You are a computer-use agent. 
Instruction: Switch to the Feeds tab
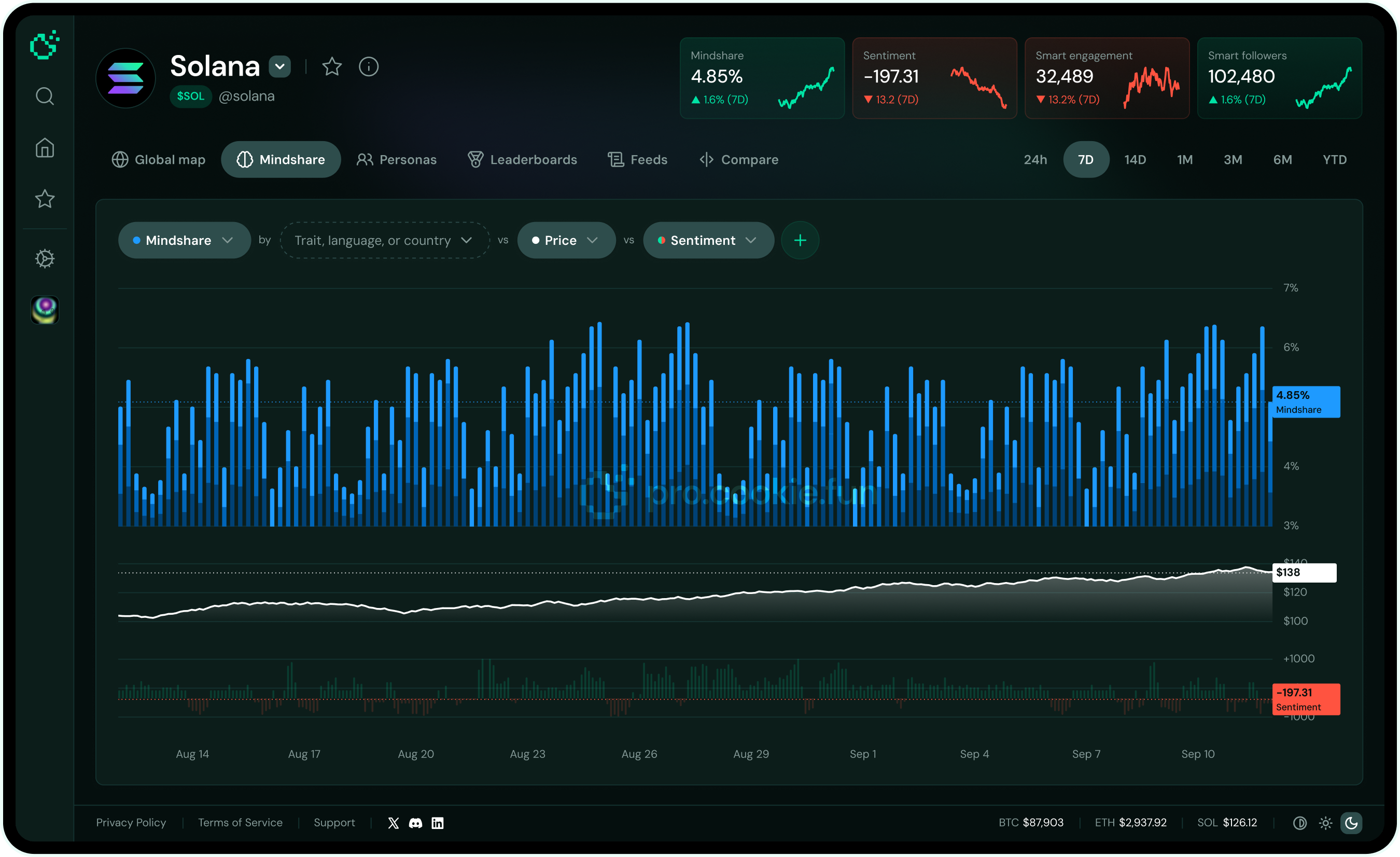(637, 160)
